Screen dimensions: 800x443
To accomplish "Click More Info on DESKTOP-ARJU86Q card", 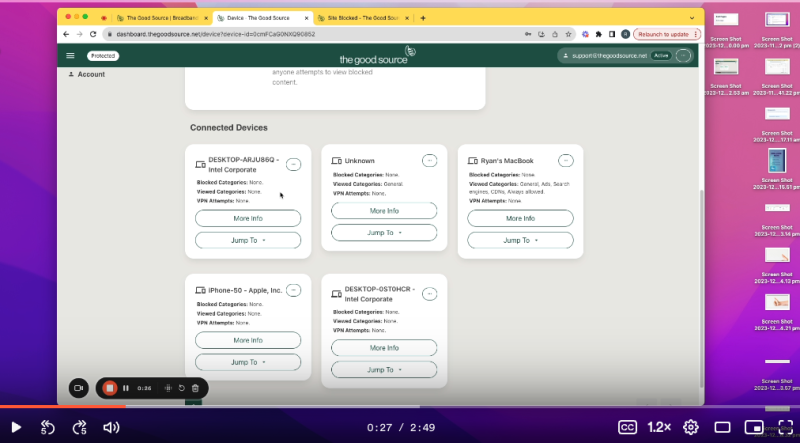I will point(248,218).
